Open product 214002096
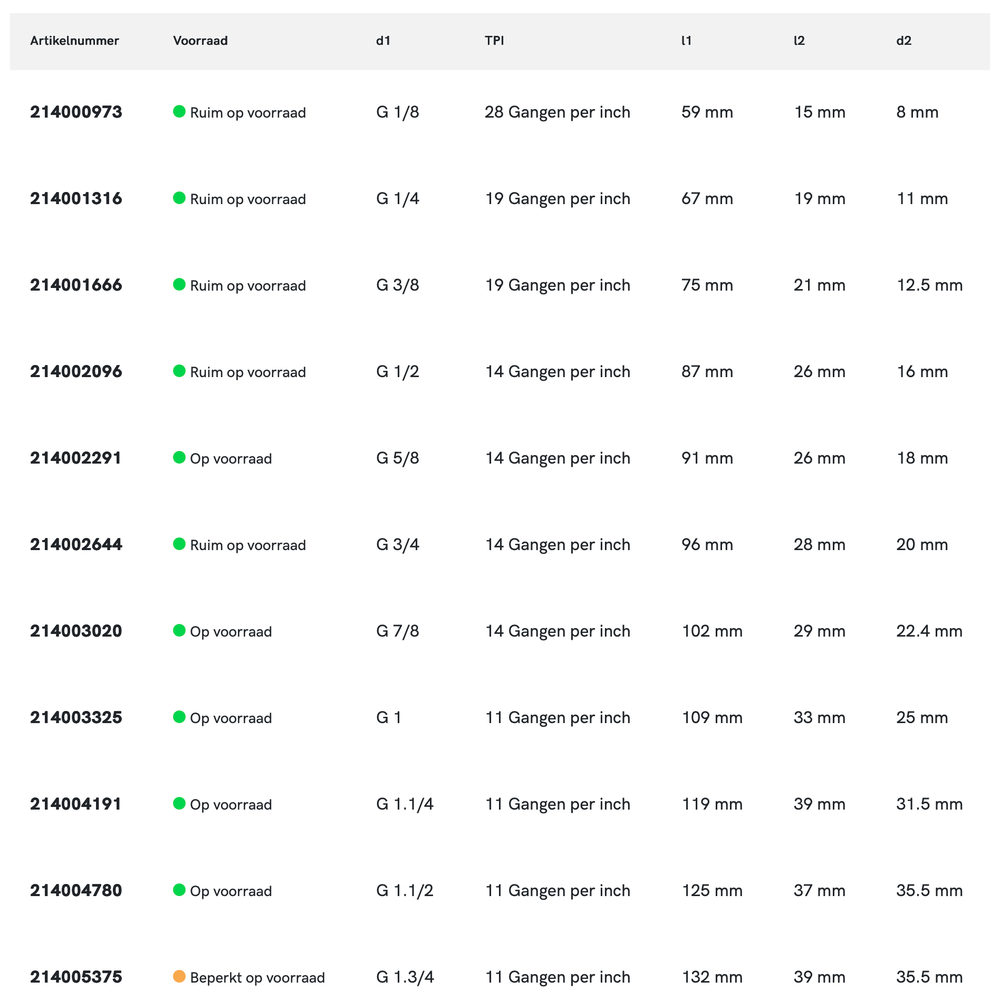This screenshot has width=1000, height=1000. pos(76,371)
